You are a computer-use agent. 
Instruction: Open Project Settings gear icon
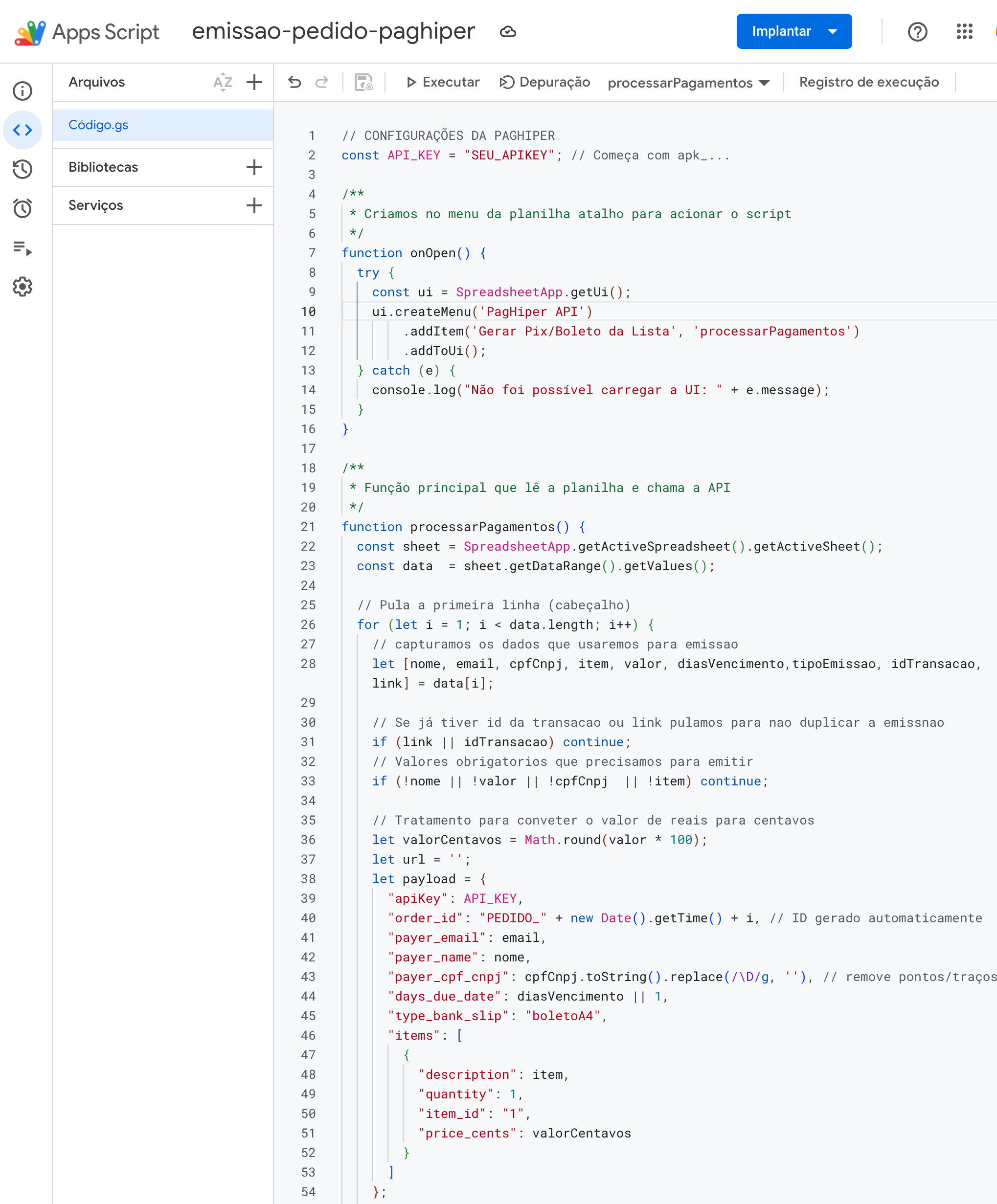[x=23, y=287]
